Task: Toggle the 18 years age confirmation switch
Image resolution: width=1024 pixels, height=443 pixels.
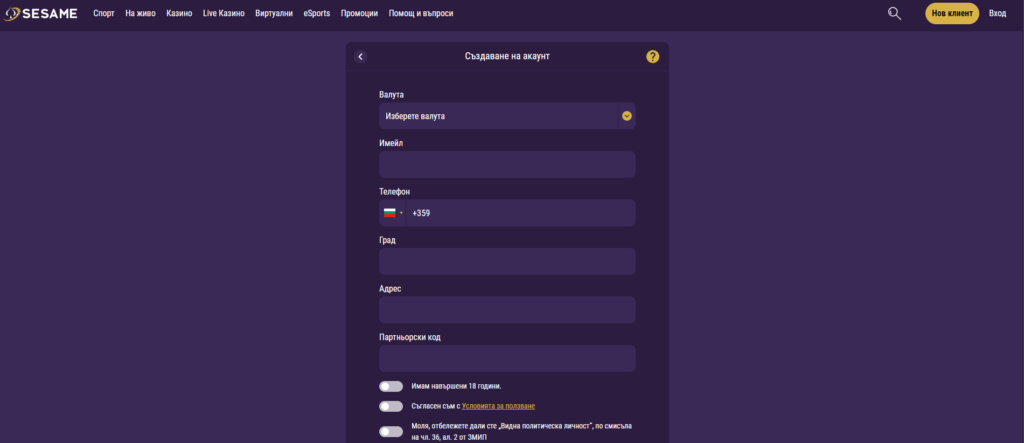Action: pyautogui.click(x=391, y=386)
